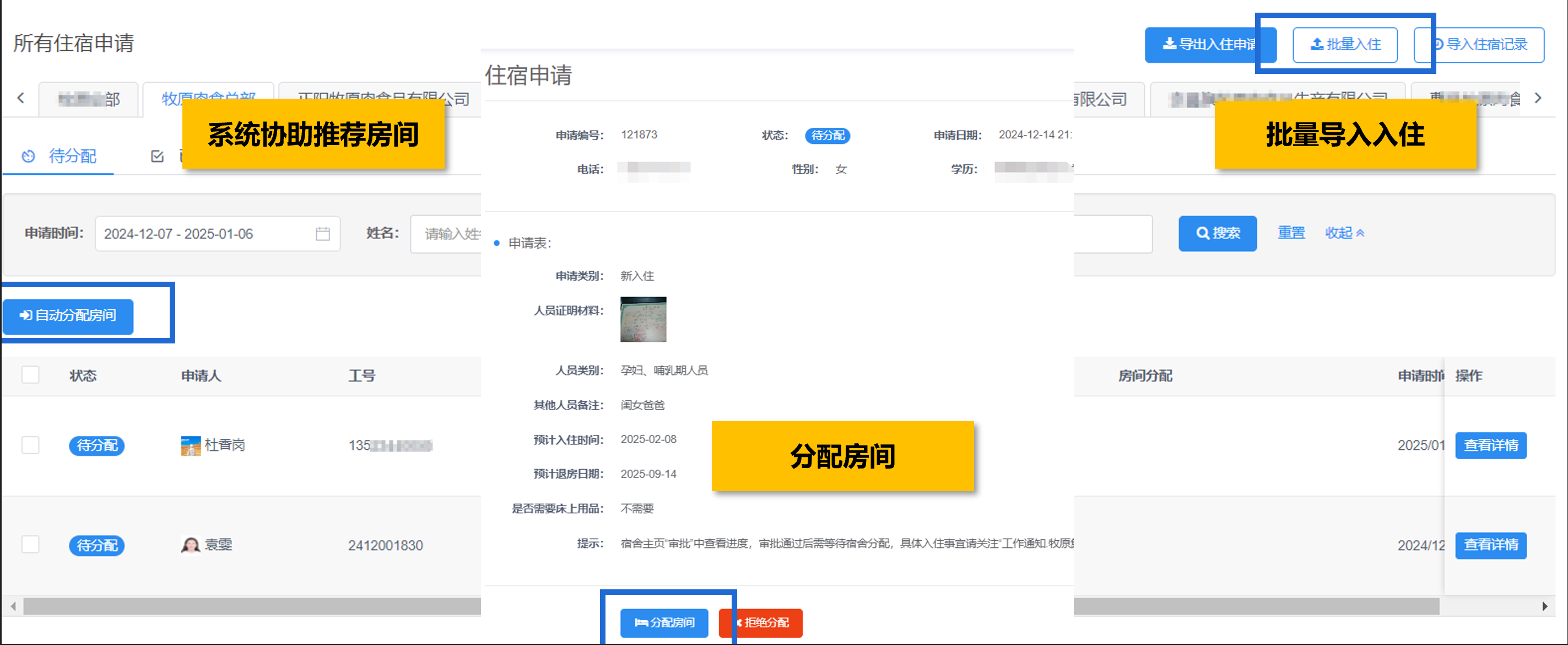Open the 申请时间 date range picker
This screenshot has height=645, width=1568.
pos(217,234)
